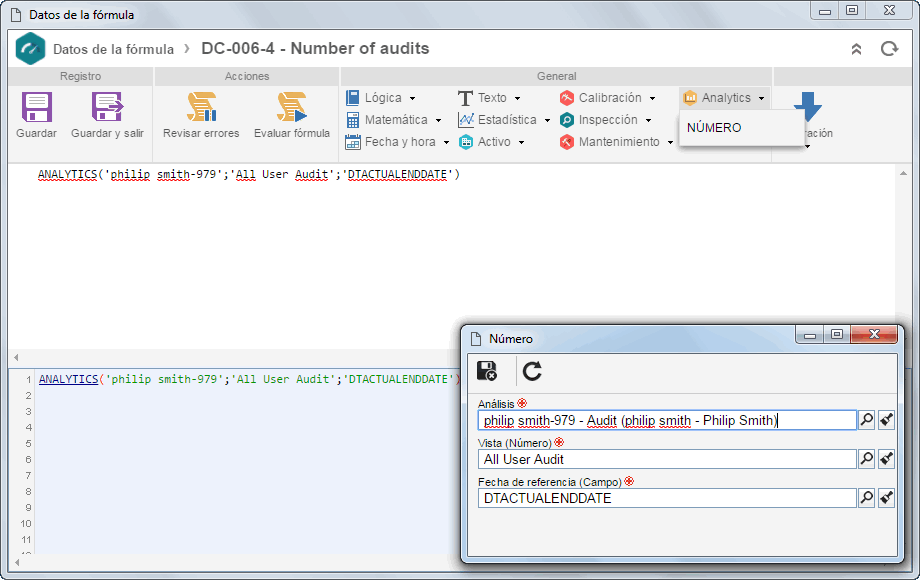Image resolution: width=920 pixels, height=580 pixels.
Task: Expand the Activo dropdown arrow
Action: click(x=521, y=143)
